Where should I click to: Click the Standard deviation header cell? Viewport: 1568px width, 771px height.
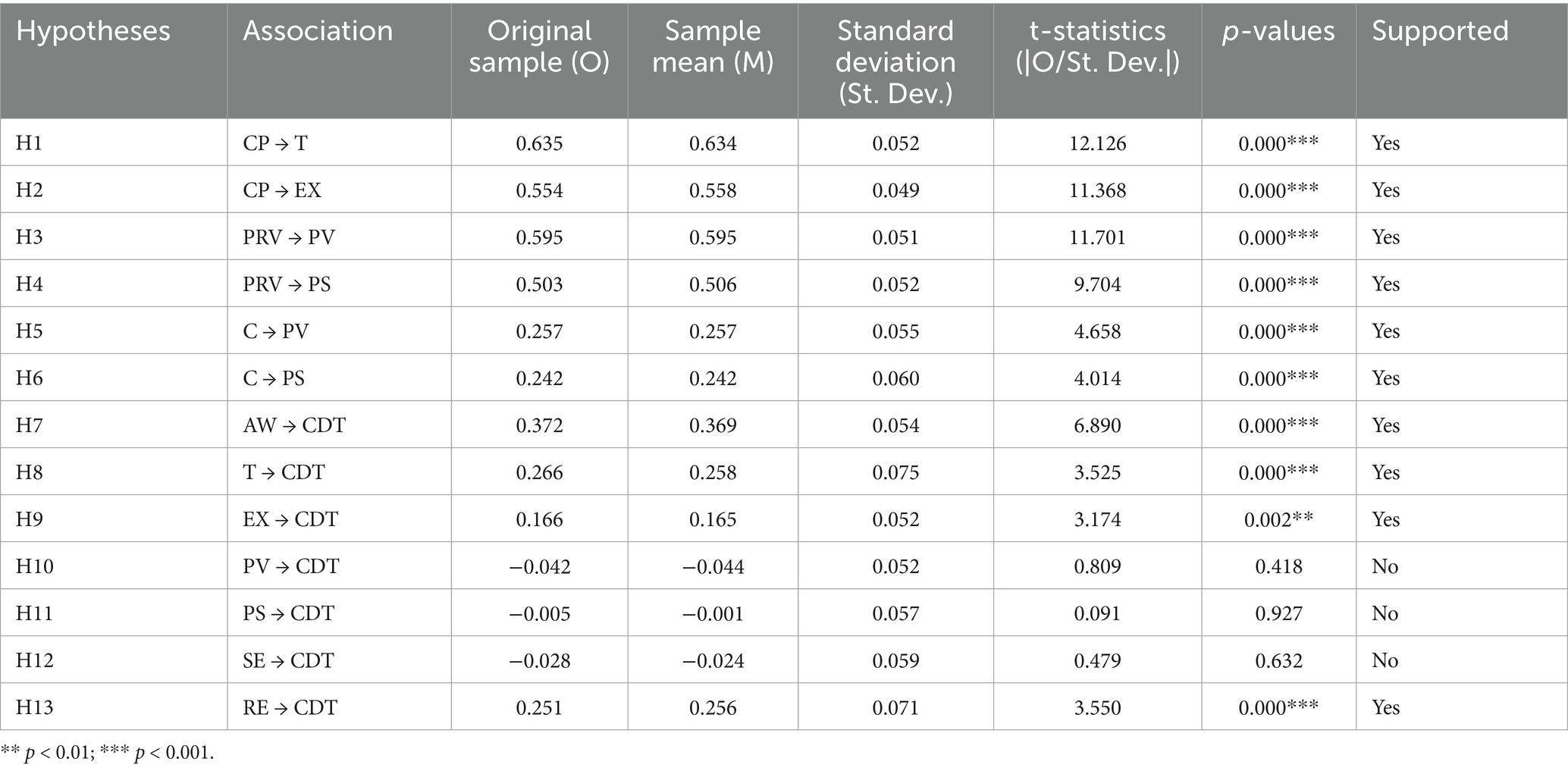pyautogui.click(x=895, y=62)
